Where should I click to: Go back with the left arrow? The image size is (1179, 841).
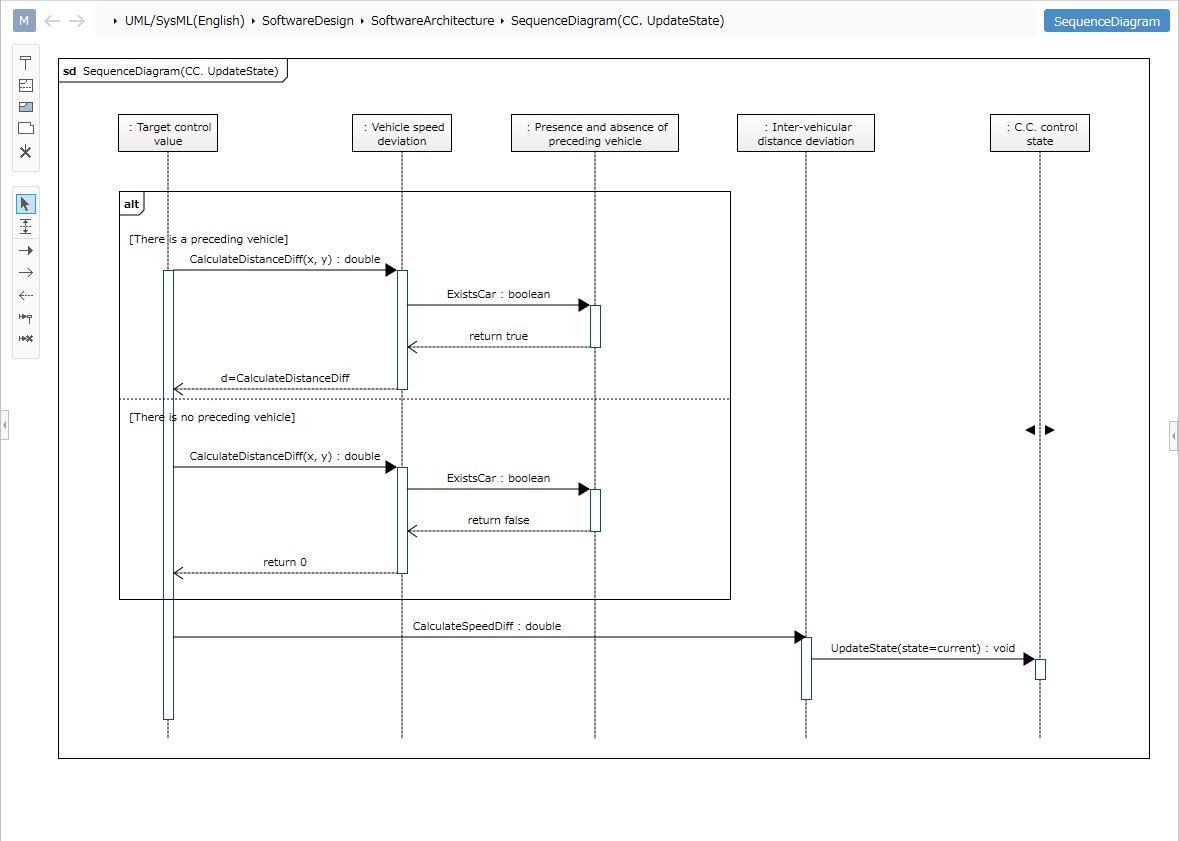(x=52, y=21)
